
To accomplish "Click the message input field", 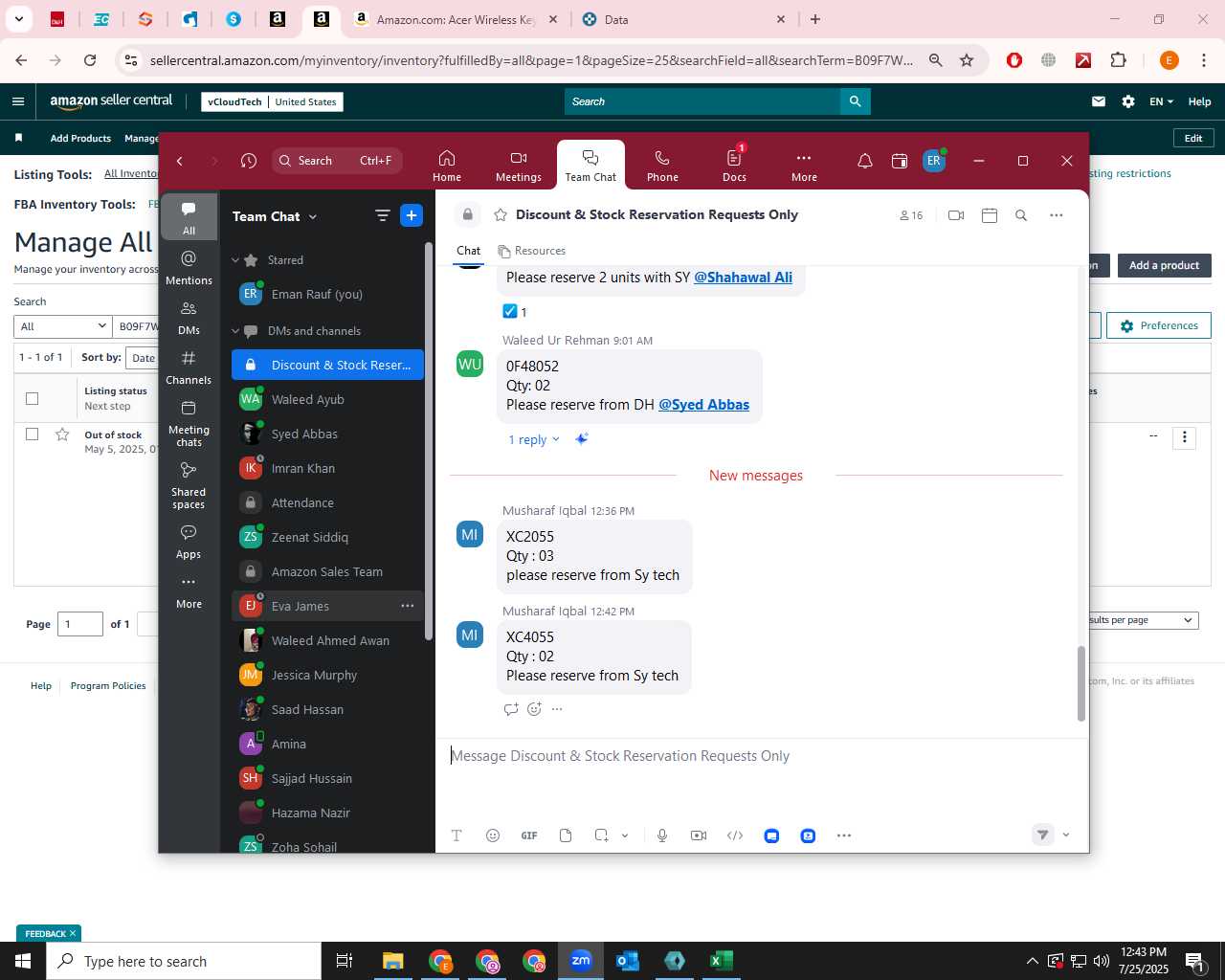I will point(761,756).
